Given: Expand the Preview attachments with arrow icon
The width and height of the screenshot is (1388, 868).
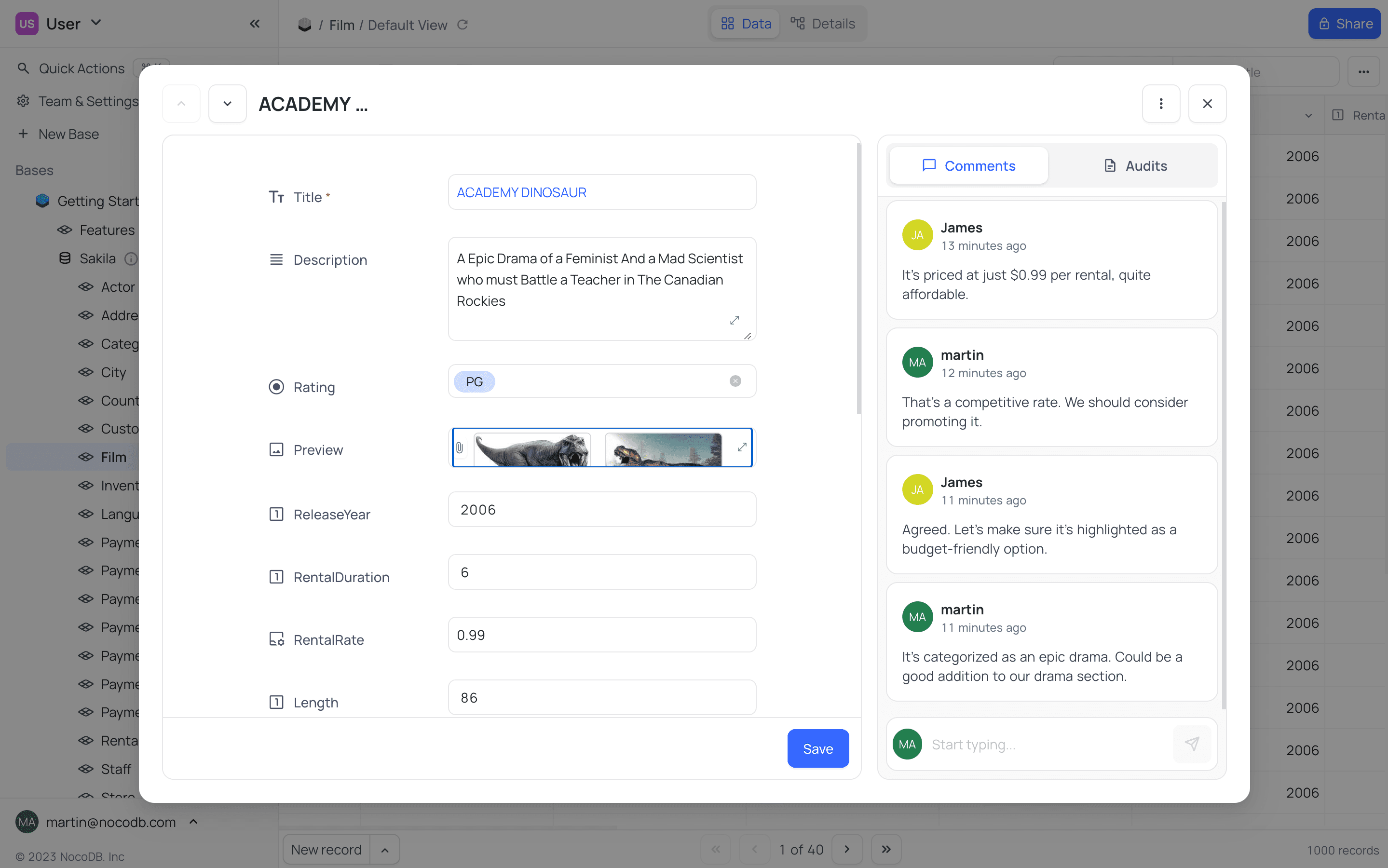Looking at the screenshot, I should 742,447.
